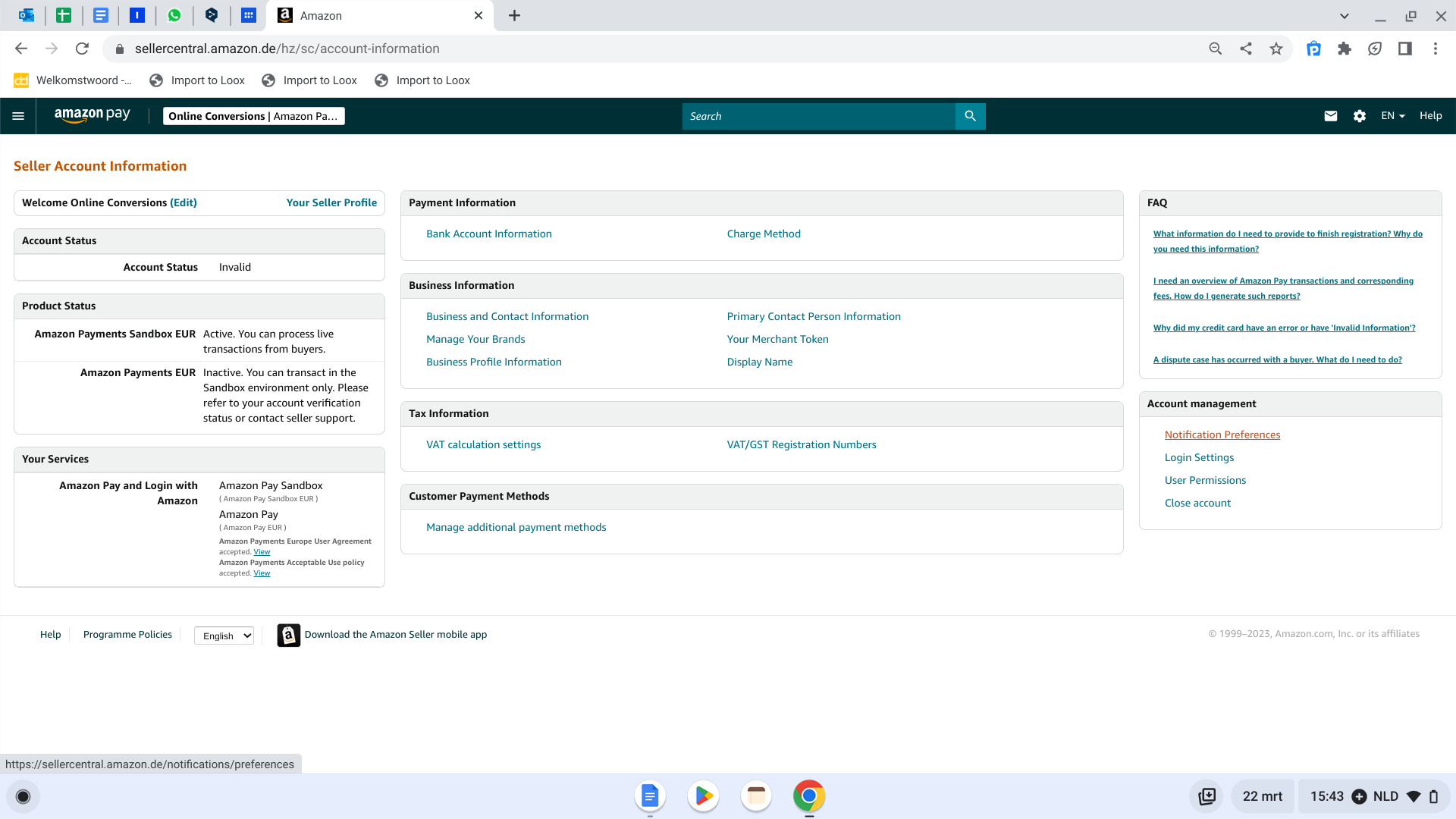Switch to the Amazon browser tab

click(x=356, y=15)
